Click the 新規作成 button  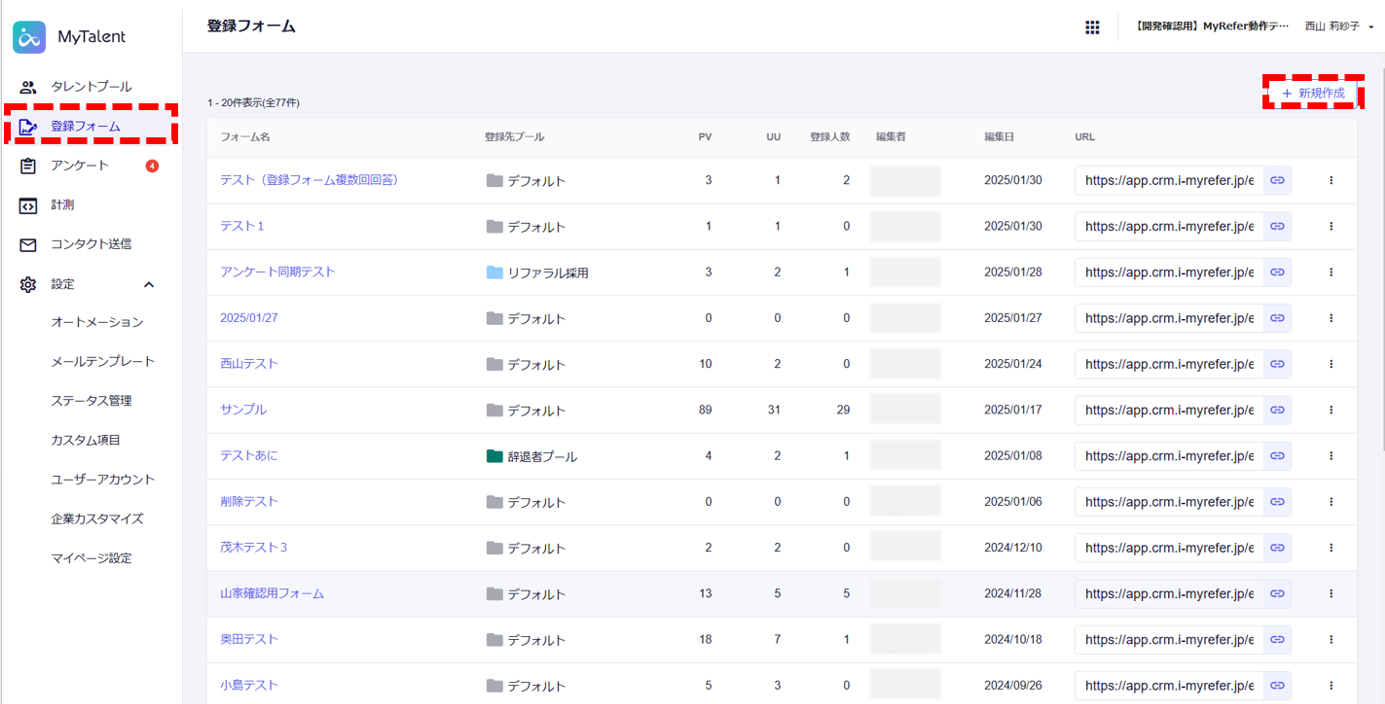tap(1313, 93)
